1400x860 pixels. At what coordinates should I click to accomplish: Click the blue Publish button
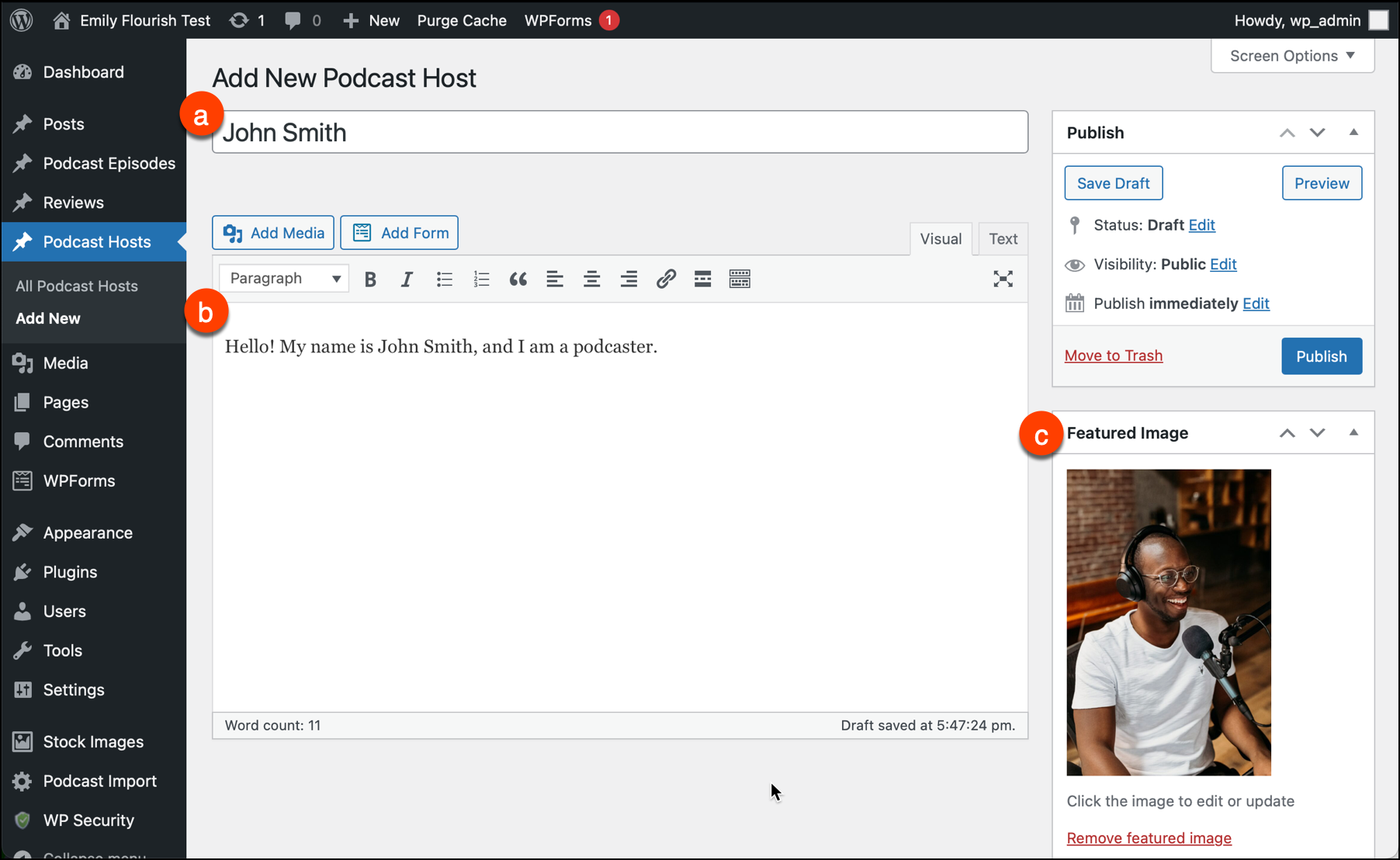click(1321, 356)
